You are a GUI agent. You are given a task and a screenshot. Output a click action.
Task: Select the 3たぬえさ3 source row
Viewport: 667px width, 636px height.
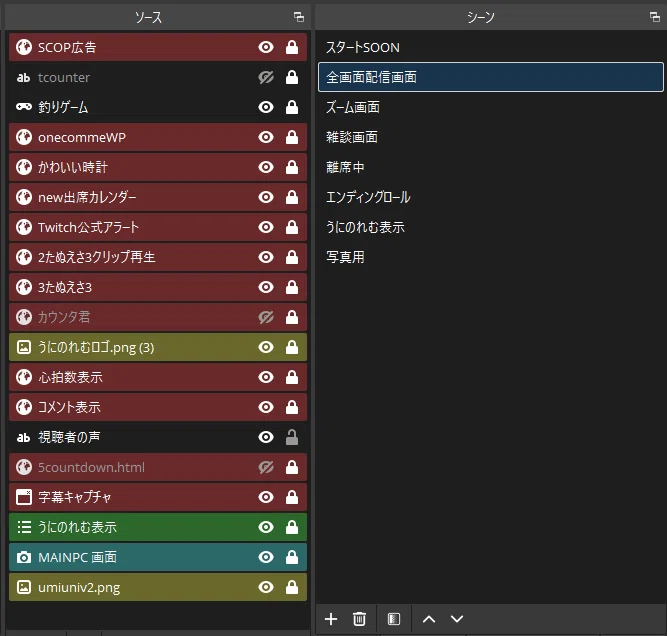(158, 287)
